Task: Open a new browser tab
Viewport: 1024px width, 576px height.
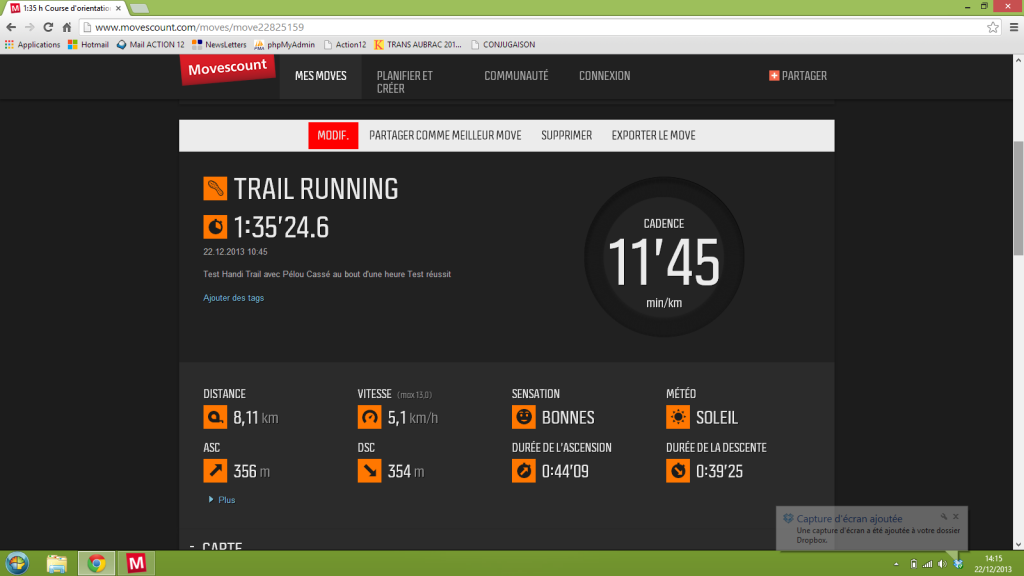Action: coord(139,8)
